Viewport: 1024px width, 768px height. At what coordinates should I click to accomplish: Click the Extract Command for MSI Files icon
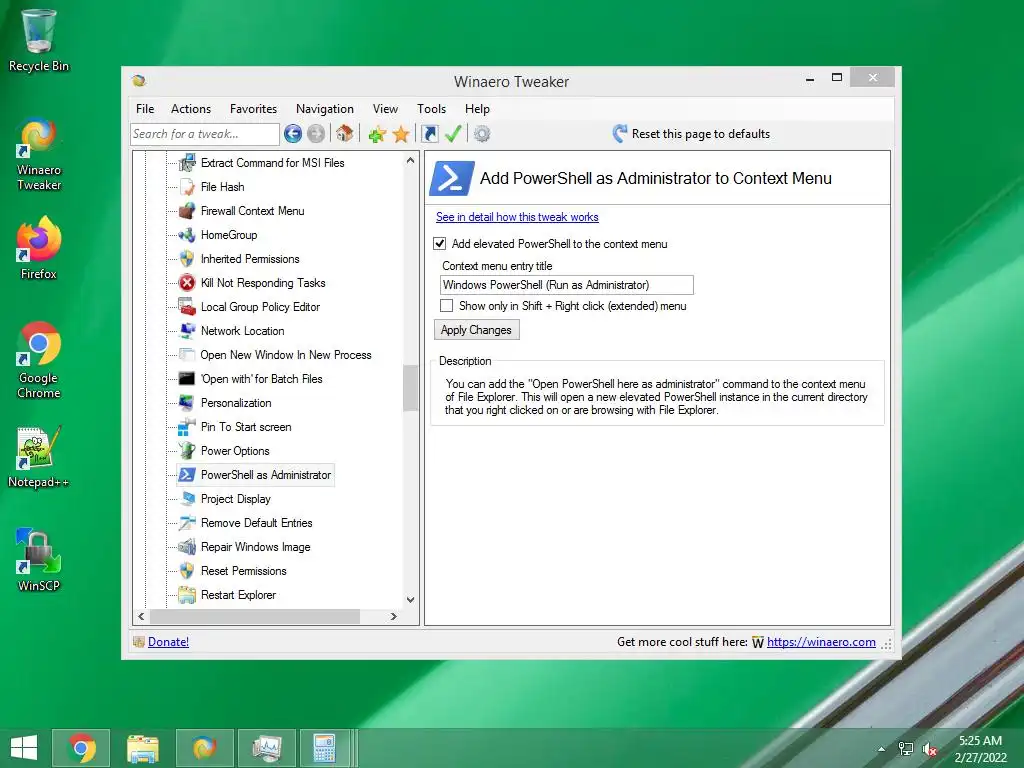click(187, 163)
